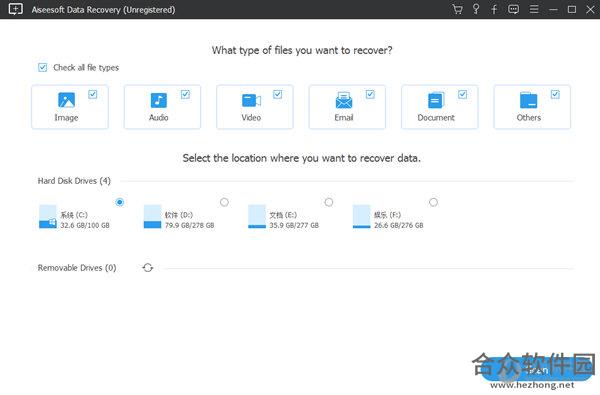Uncheck the Document checkbox
Viewport: 600px width, 395px height.
click(x=463, y=94)
